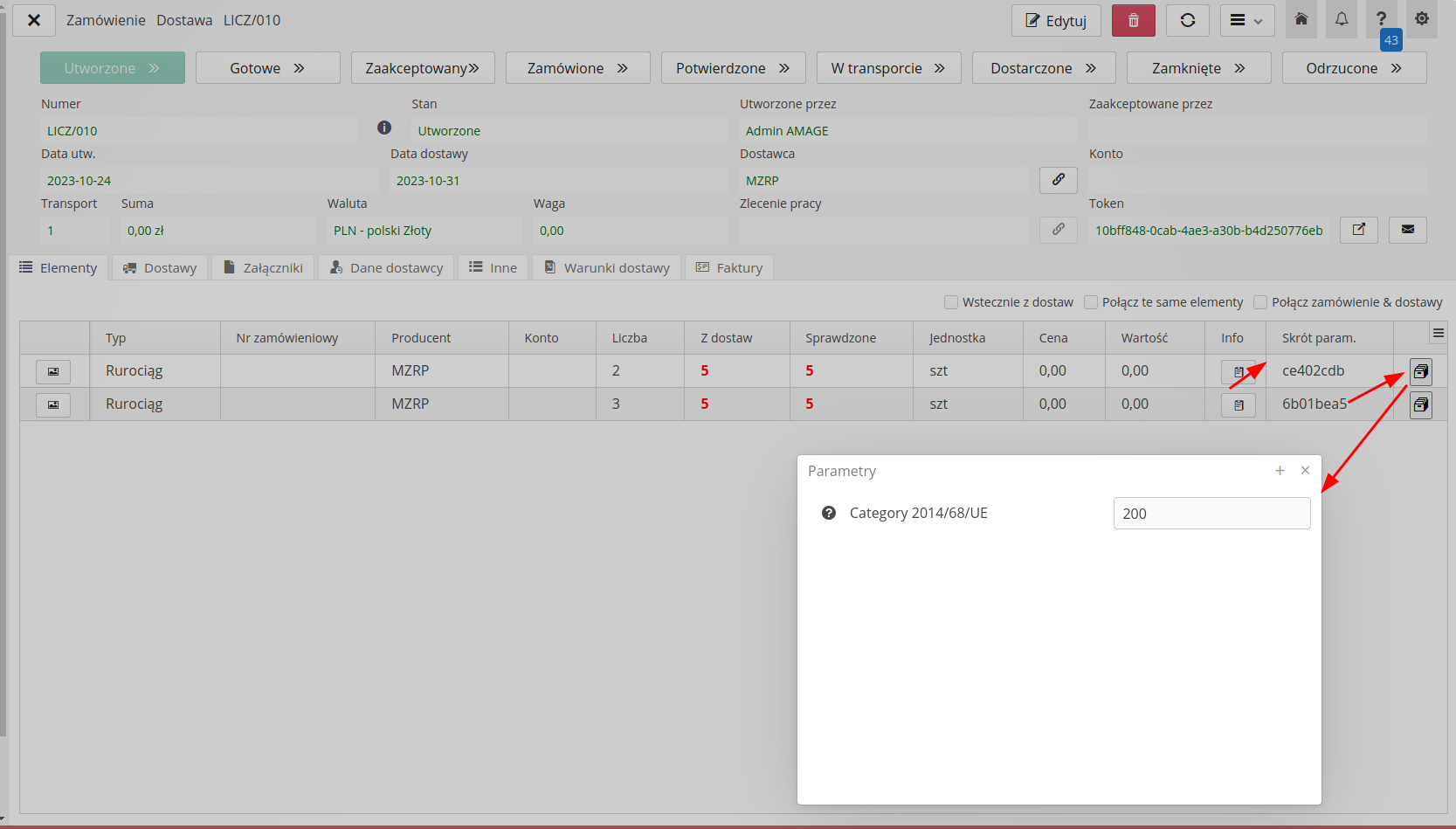The width and height of the screenshot is (1456, 829).
Task: Check 'Połącz zamówienie & dostawy' option
Action: pos(1260,302)
